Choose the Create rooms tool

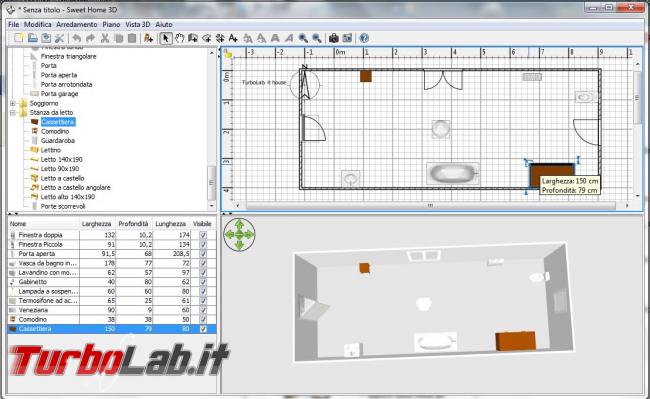coord(206,38)
